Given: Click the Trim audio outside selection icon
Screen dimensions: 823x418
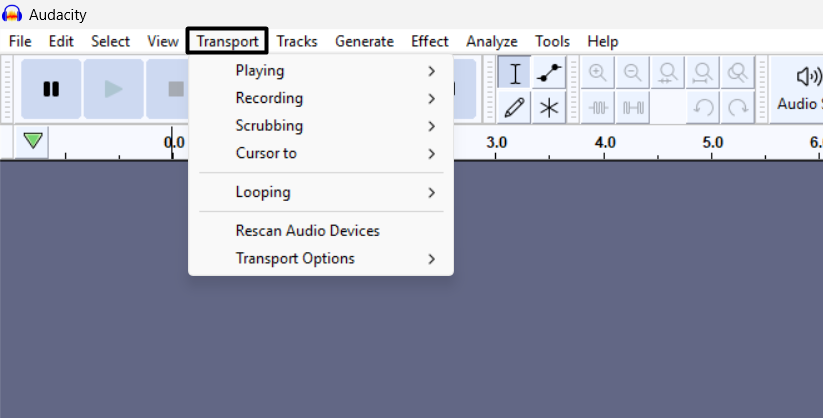Looking at the screenshot, I should point(598,107).
